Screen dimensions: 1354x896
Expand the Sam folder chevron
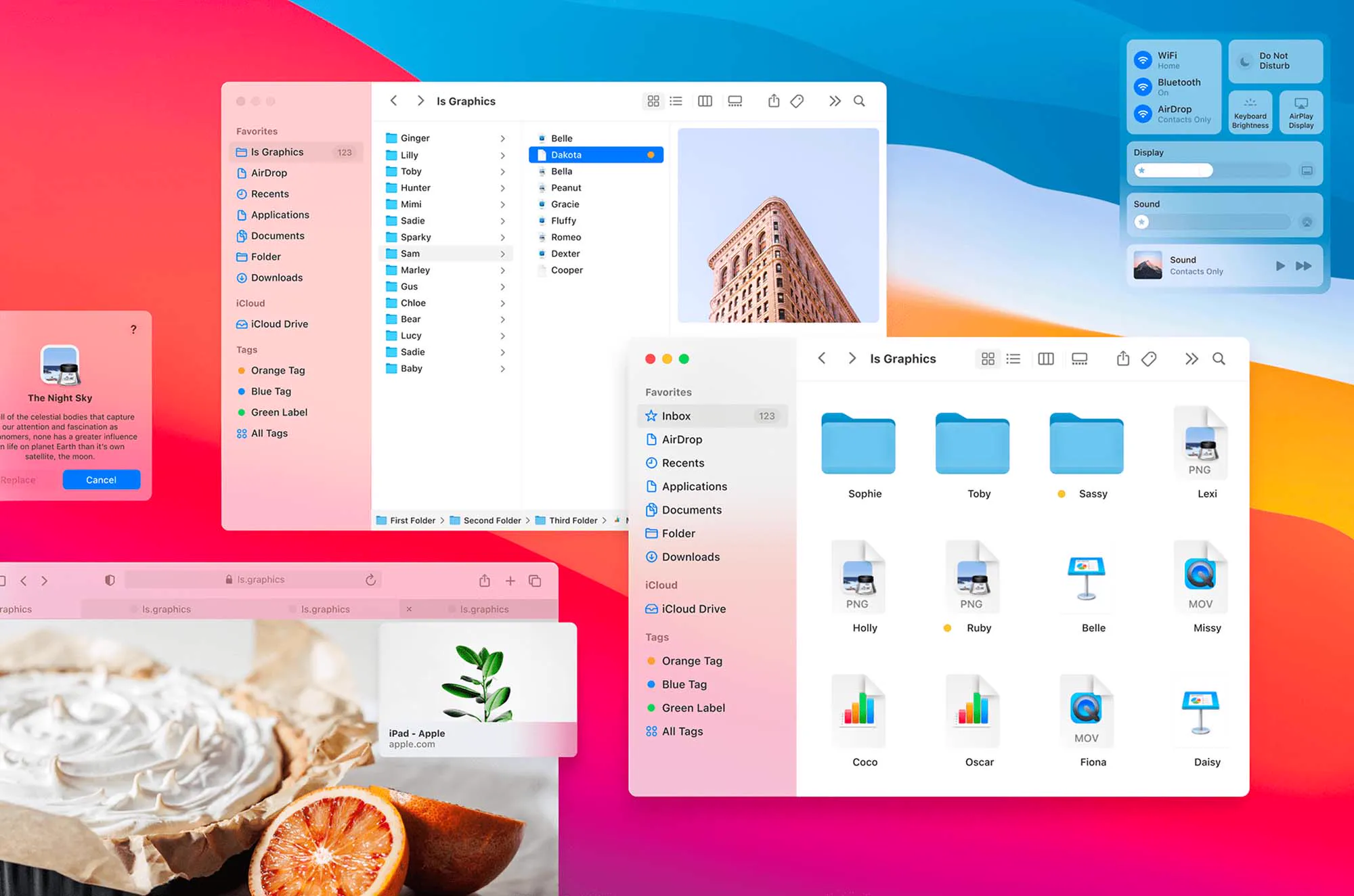pyautogui.click(x=502, y=254)
